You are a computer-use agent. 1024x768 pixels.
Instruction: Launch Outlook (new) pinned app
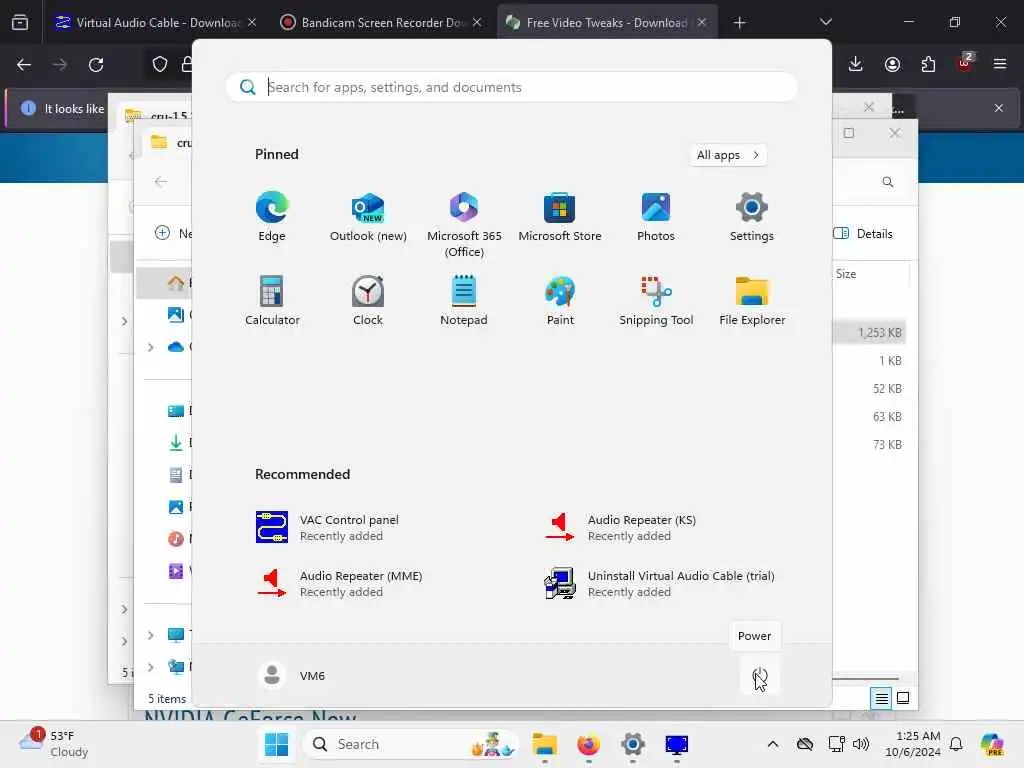click(368, 216)
